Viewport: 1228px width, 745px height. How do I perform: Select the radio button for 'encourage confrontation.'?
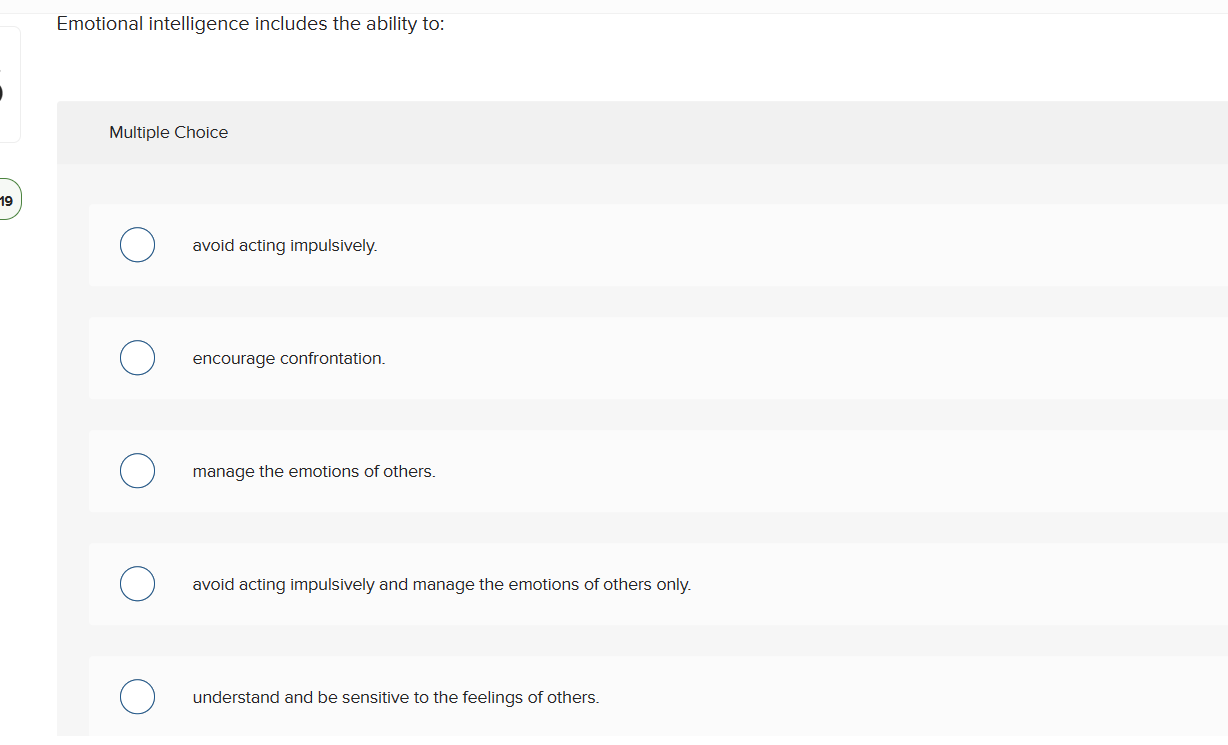click(x=137, y=357)
